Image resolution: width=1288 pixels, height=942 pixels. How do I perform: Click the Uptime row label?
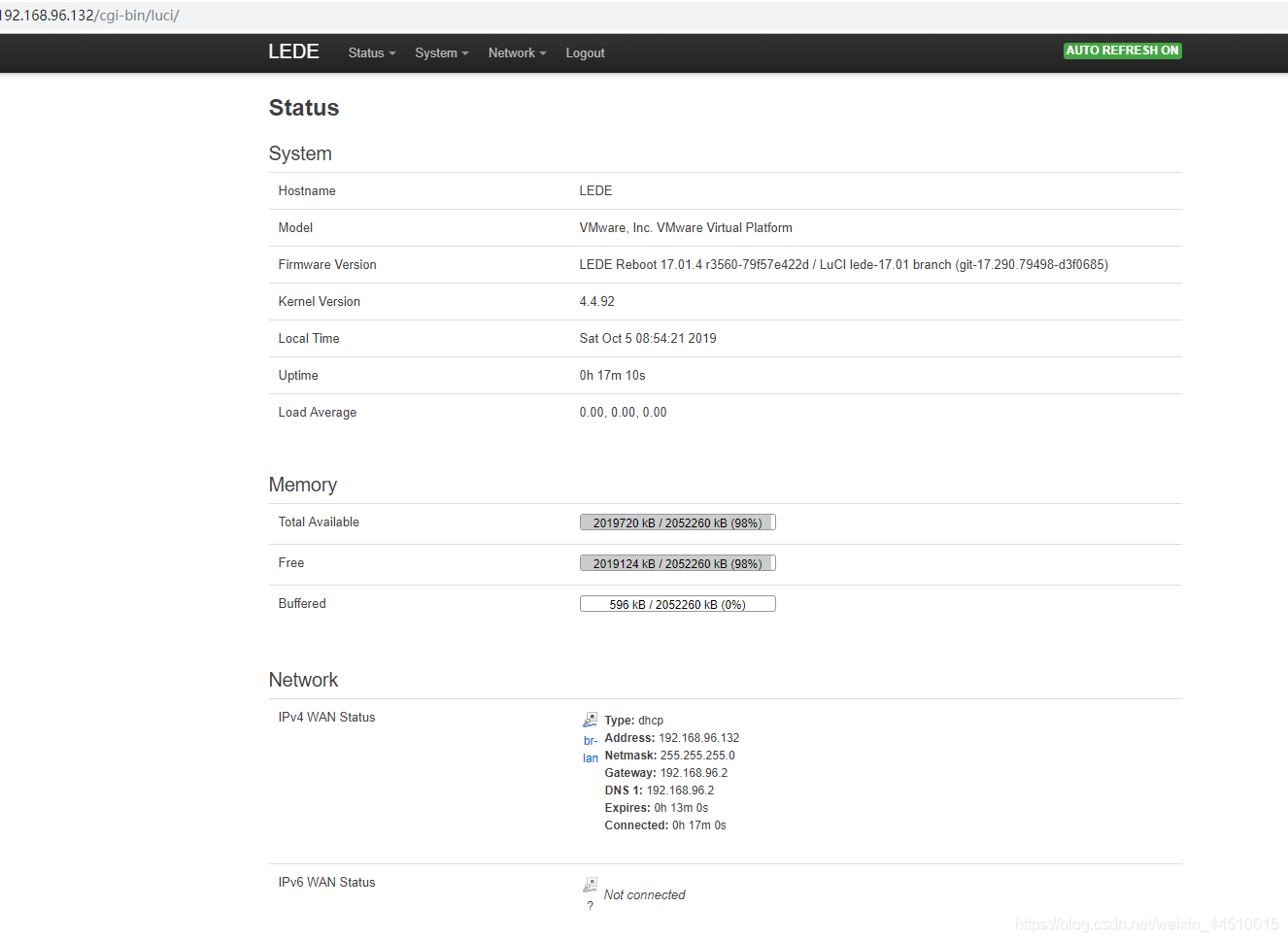pyautogui.click(x=298, y=376)
